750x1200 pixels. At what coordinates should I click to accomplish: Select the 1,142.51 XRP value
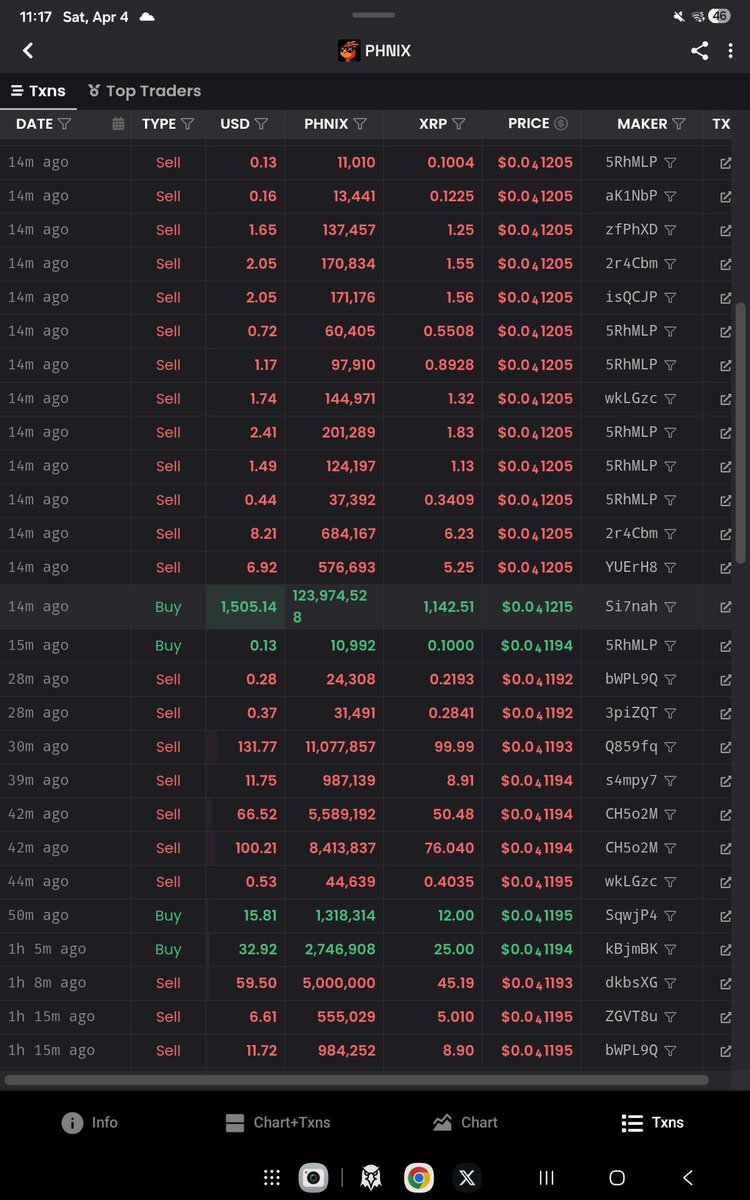(448, 607)
